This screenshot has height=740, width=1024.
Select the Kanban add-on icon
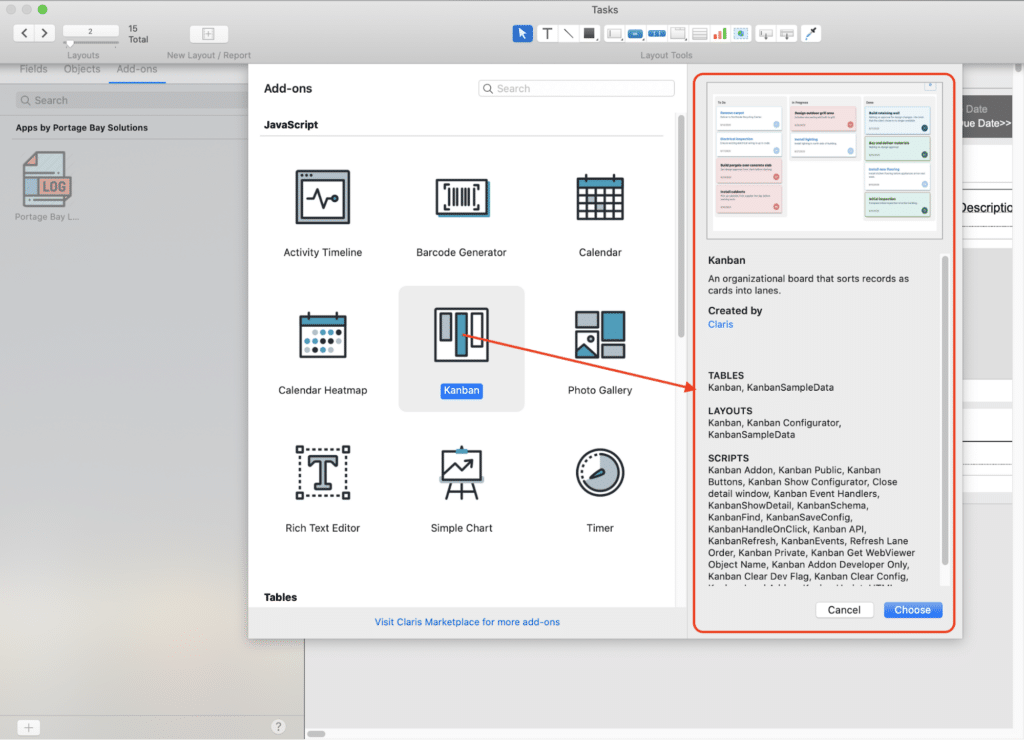[461, 334]
